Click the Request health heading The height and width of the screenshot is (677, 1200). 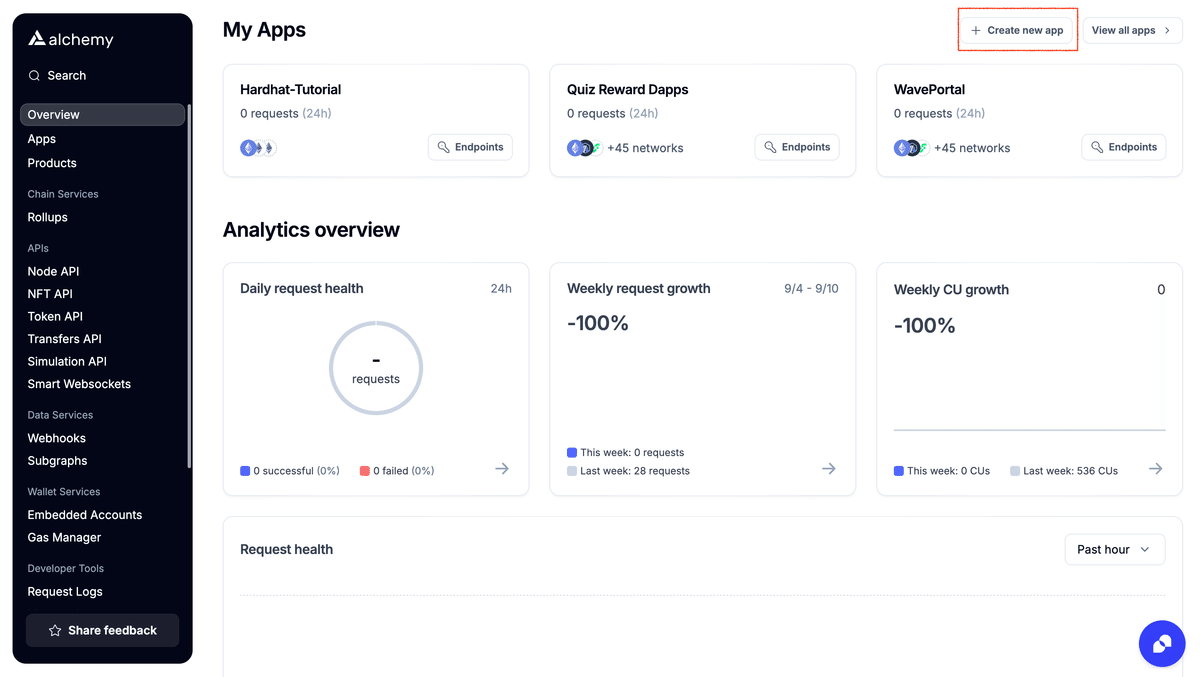[287, 550]
